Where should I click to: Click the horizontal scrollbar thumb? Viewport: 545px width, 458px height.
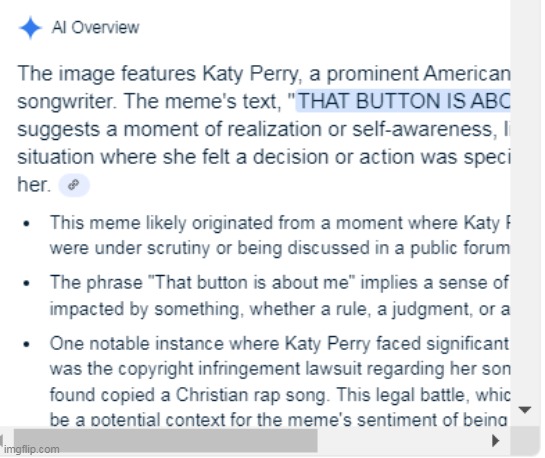(165, 440)
